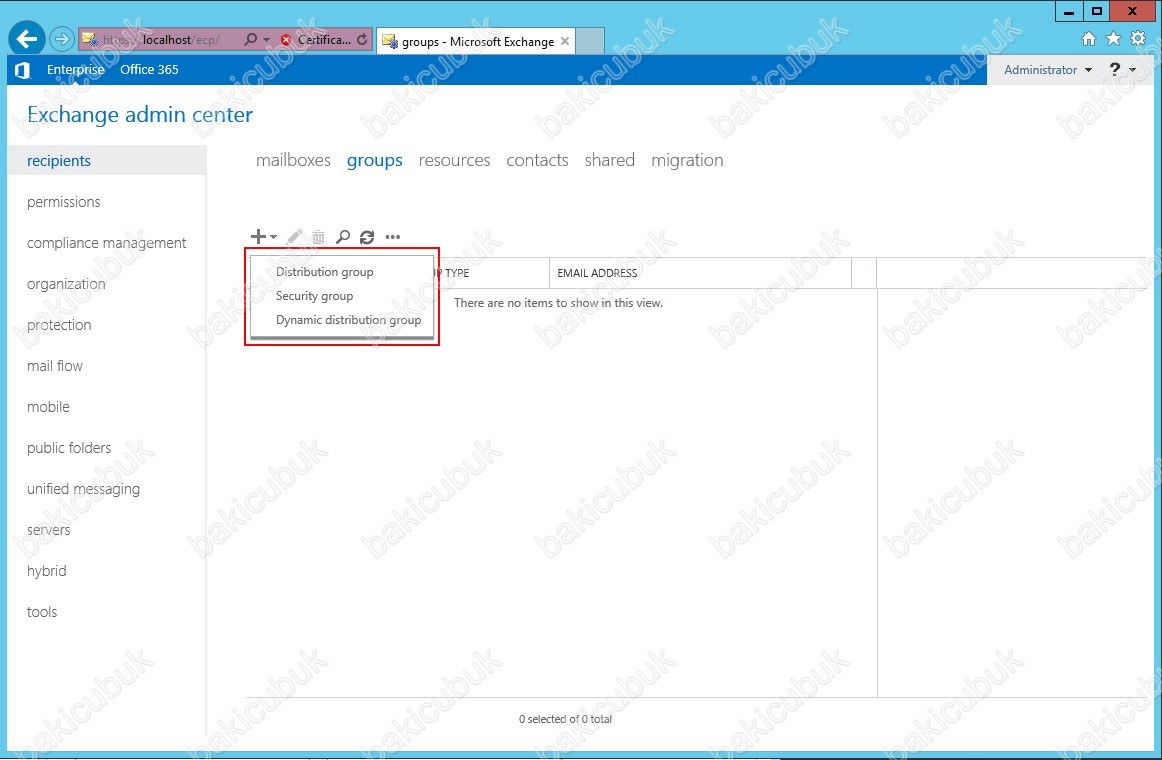1162x760 pixels.
Task: Open browser tools gear icon
Action: click(x=1138, y=39)
